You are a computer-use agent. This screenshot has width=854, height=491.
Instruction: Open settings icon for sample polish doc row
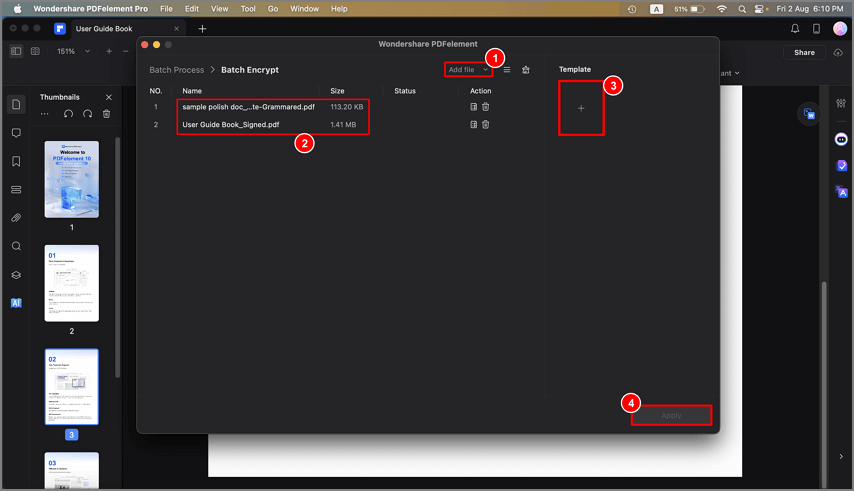click(473, 107)
